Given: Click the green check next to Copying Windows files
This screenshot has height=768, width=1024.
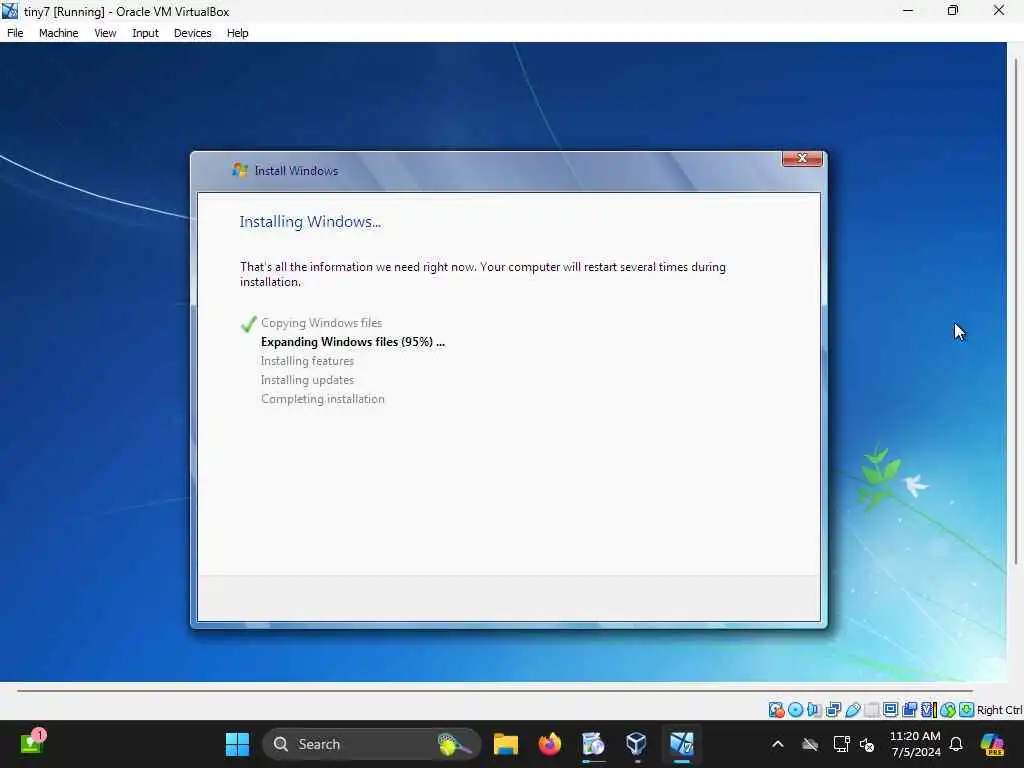Looking at the screenshot, I should point(248,323).
